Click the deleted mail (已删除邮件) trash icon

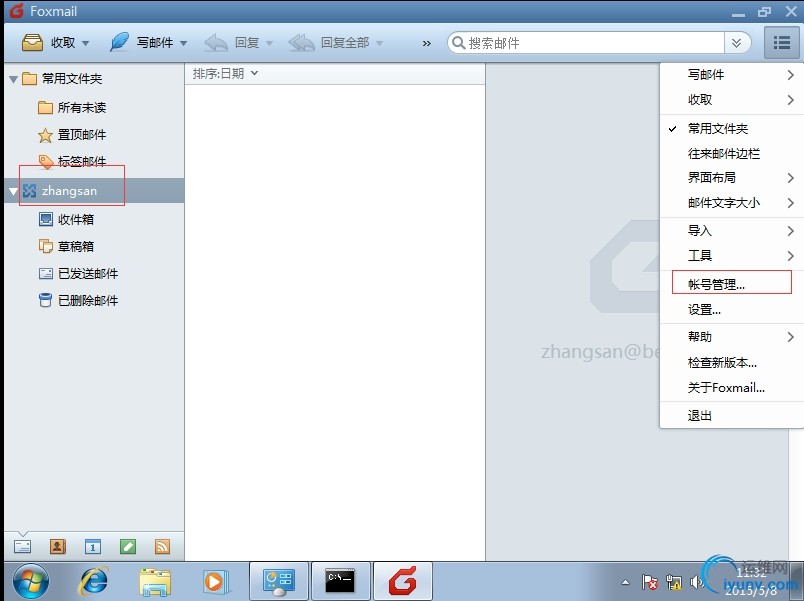click(46, 300)
